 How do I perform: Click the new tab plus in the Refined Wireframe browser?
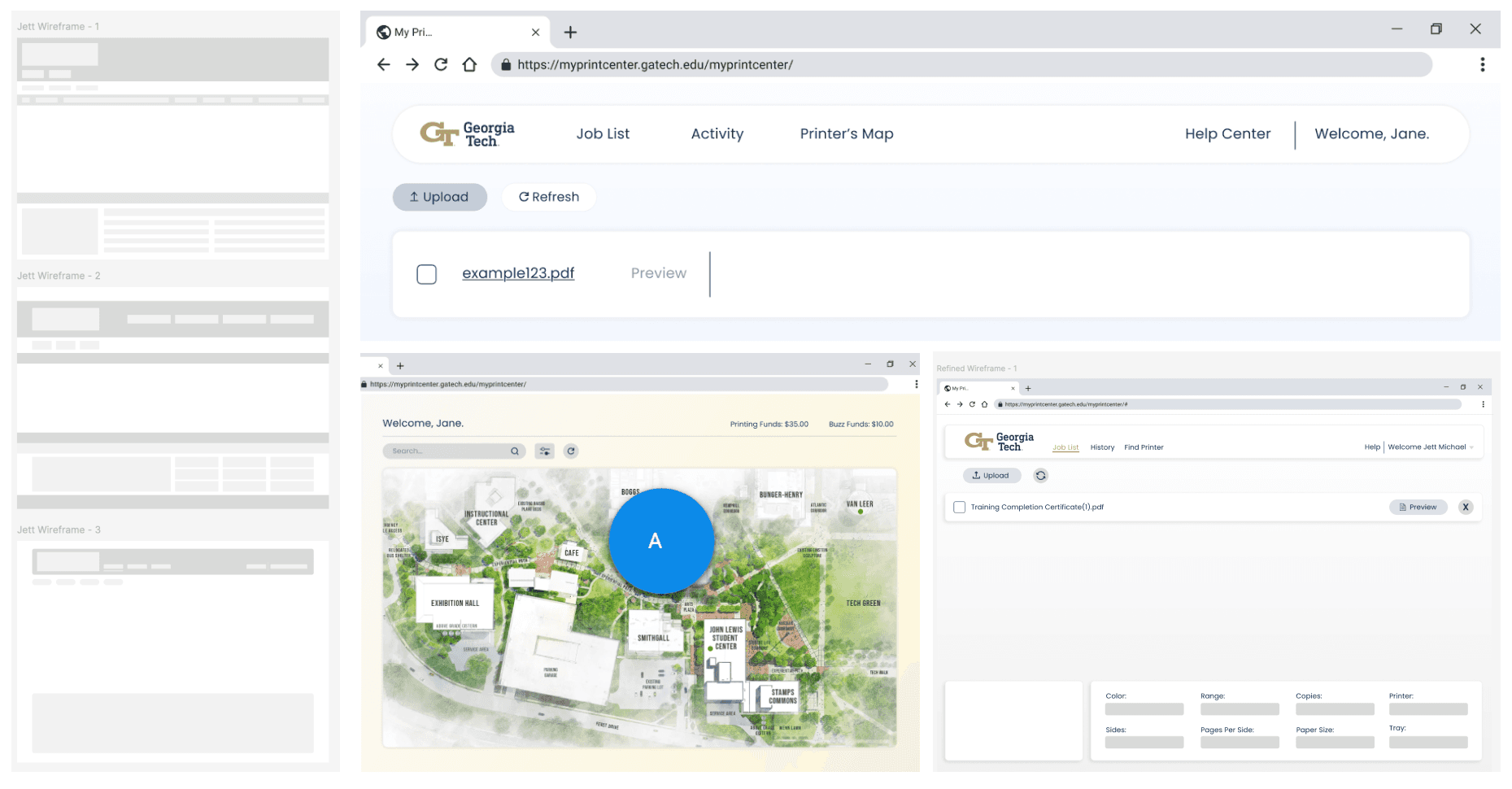coord(1028,389)
